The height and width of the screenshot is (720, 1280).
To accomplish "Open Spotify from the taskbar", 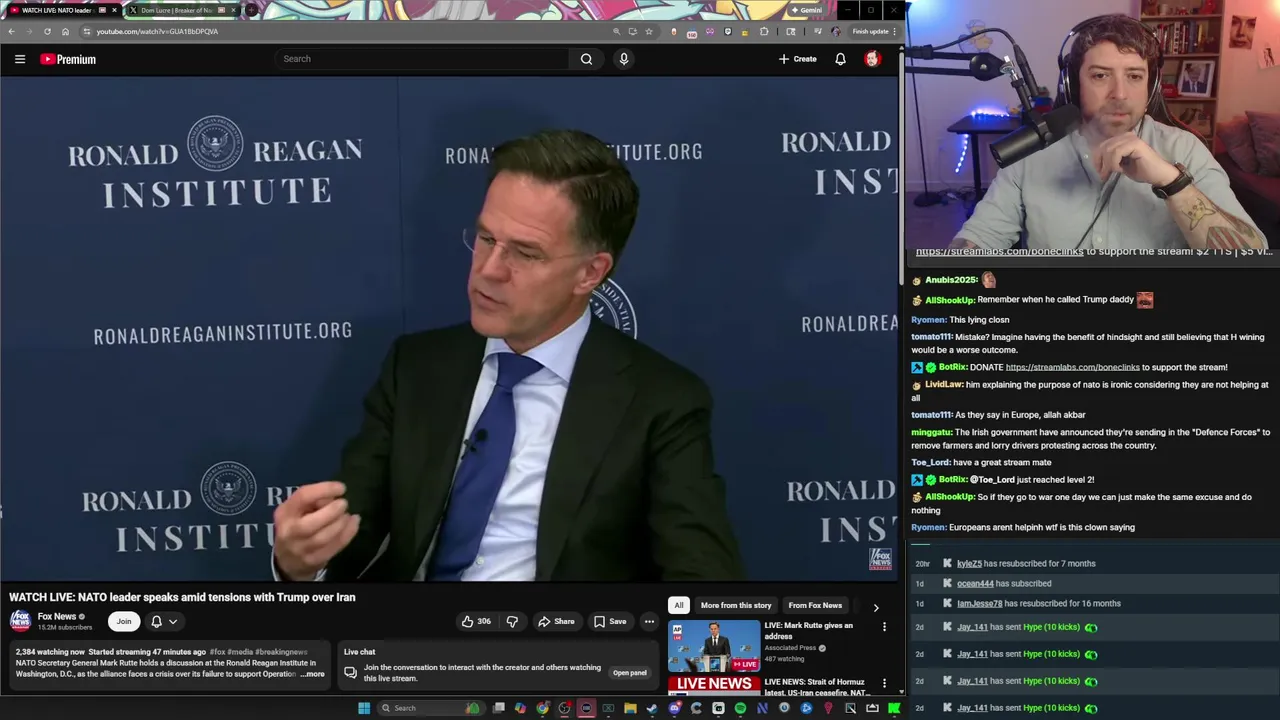I will coord(740,708).
